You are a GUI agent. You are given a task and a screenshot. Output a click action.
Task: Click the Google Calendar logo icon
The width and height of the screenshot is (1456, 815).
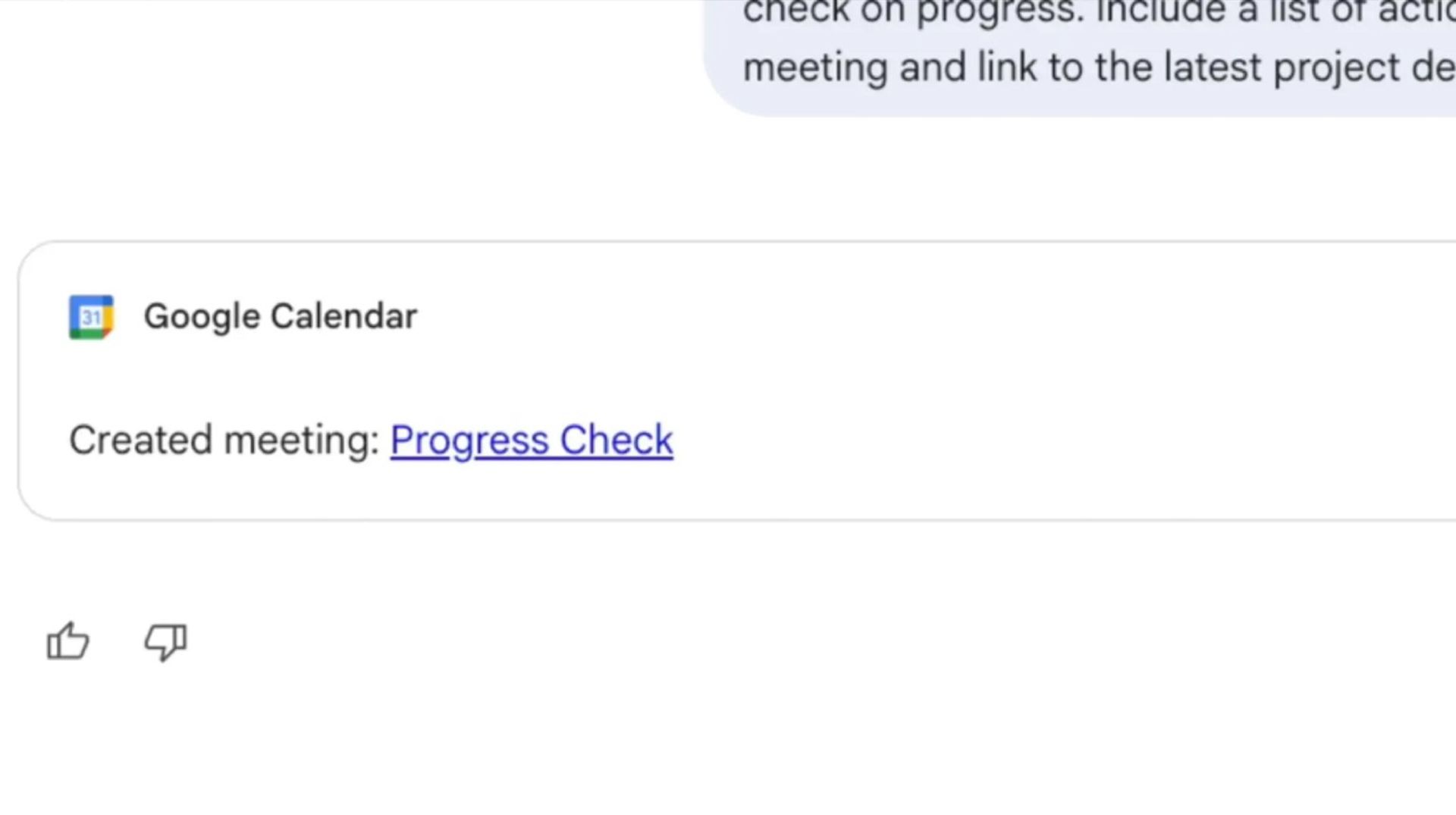coord(91,317)
